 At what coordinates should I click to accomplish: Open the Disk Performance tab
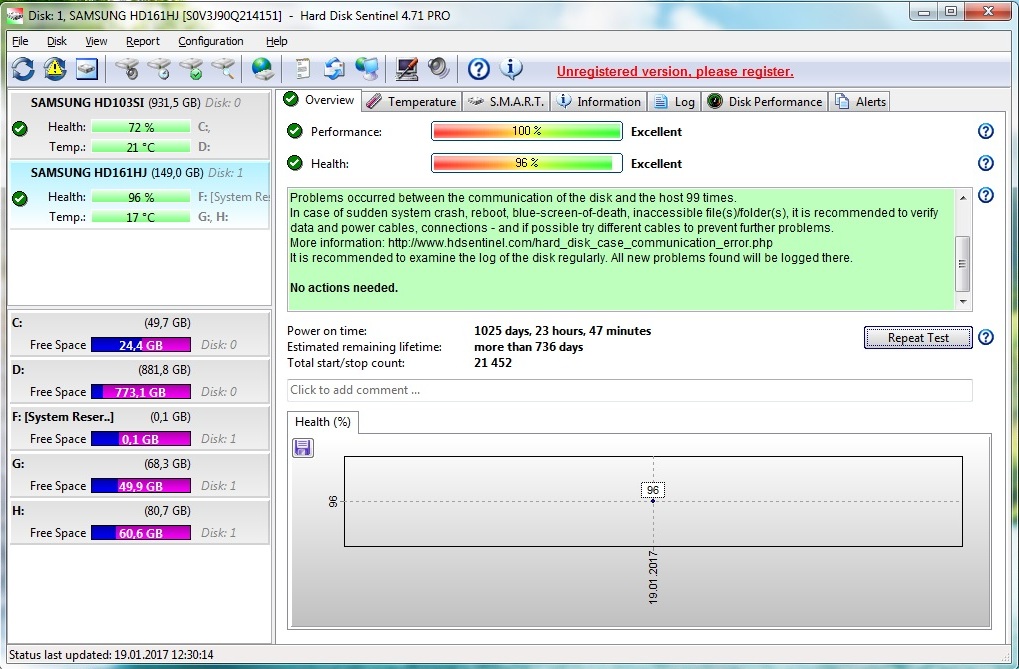click(765, 101)
